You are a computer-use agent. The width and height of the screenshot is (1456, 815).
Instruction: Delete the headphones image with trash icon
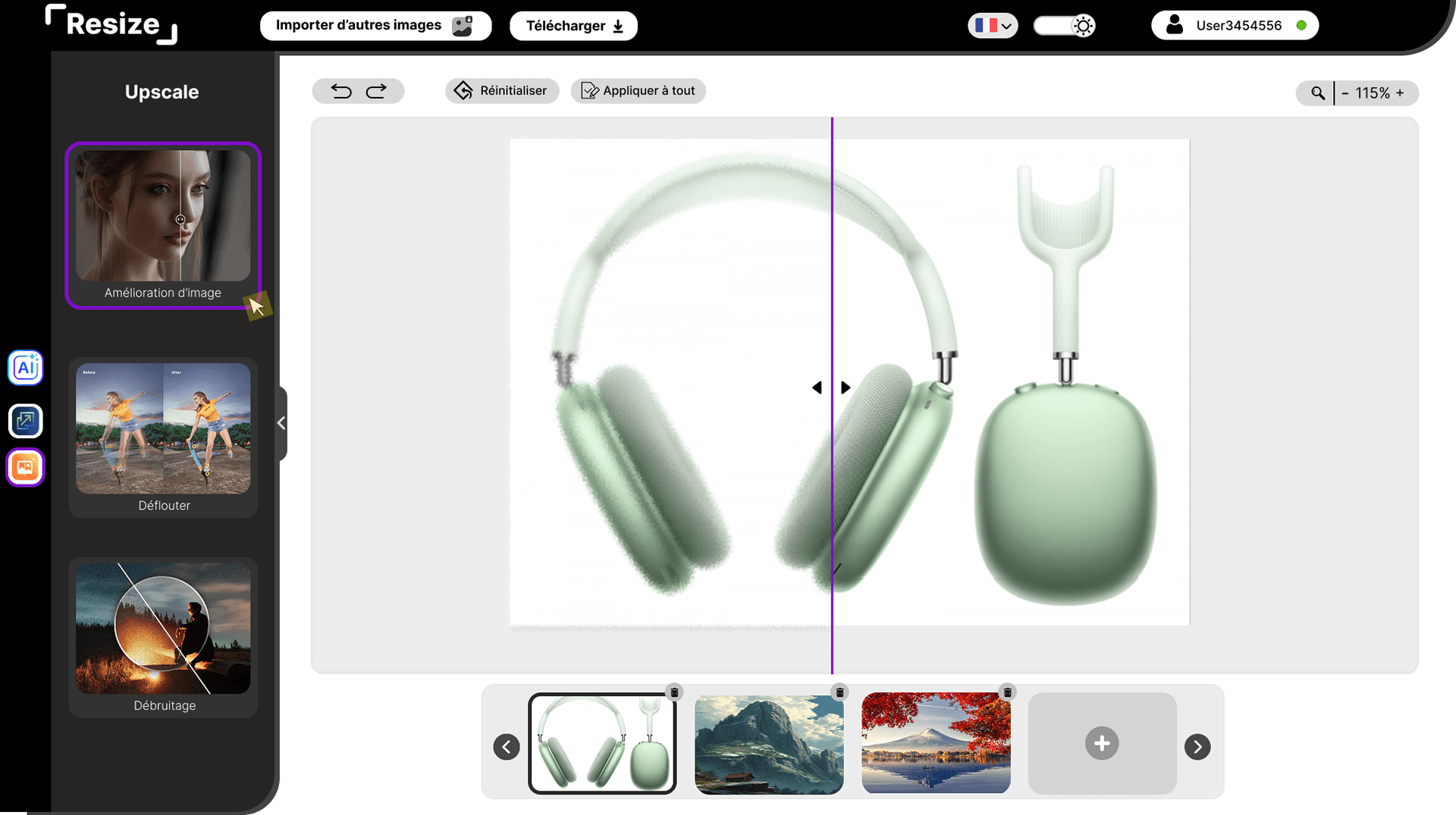click(674, 692)
